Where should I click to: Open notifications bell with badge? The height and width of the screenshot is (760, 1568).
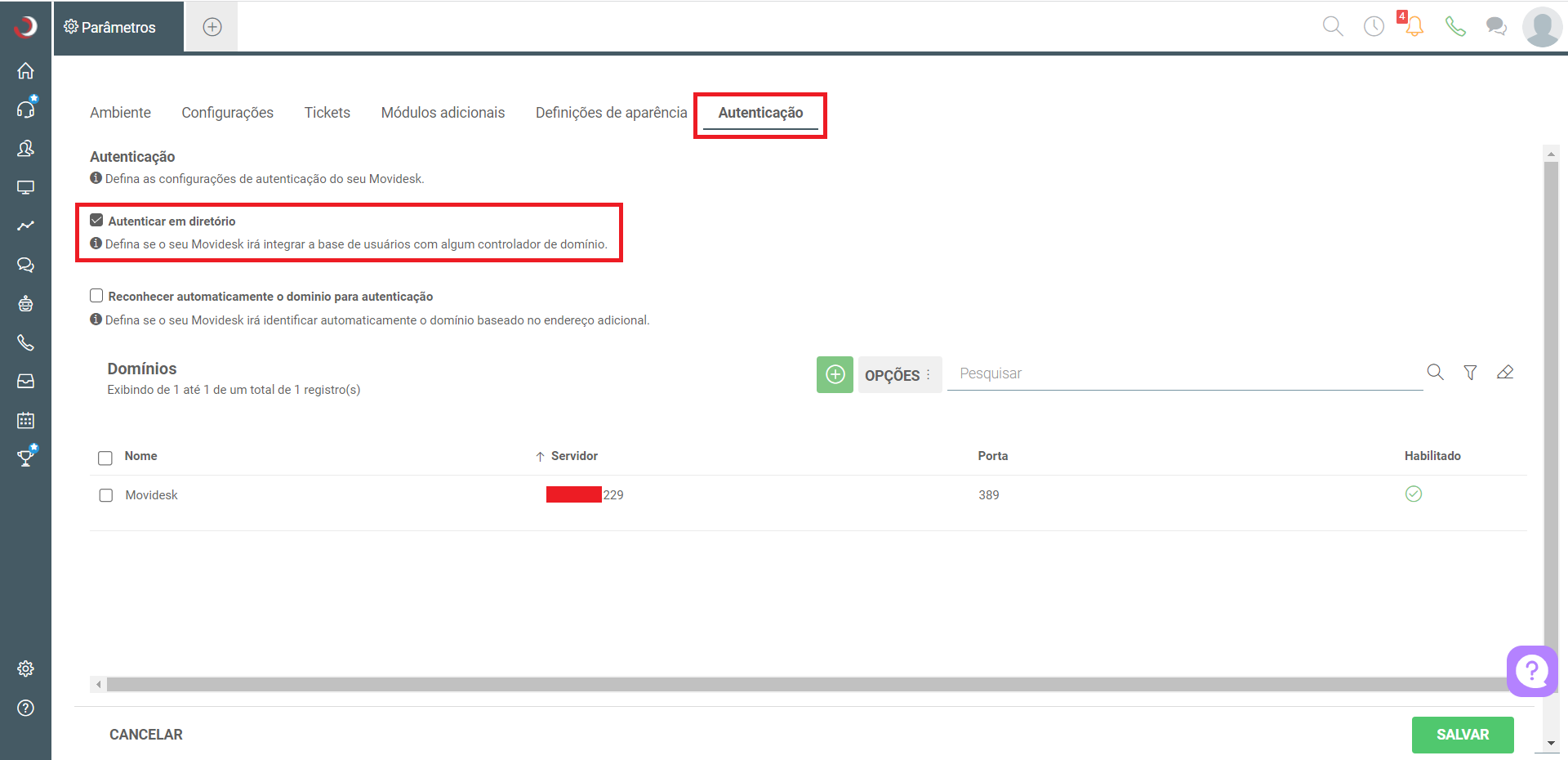pos(1414,26)
